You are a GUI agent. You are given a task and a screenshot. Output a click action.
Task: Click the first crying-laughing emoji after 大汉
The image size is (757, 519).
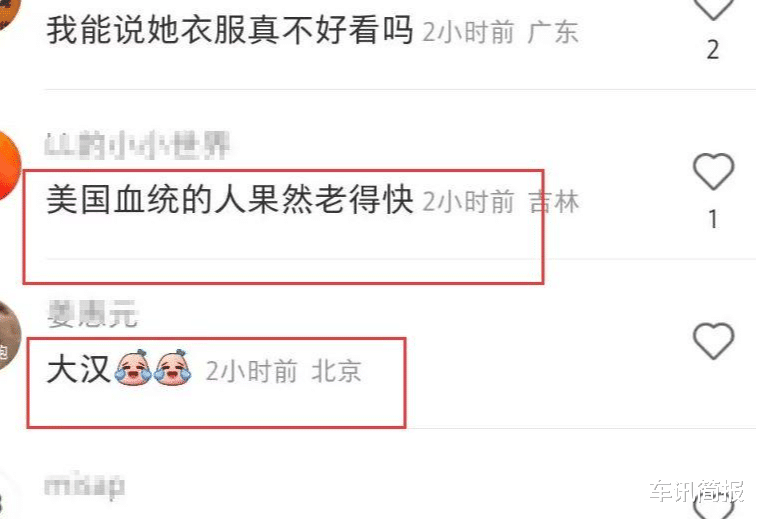point(134,367)
